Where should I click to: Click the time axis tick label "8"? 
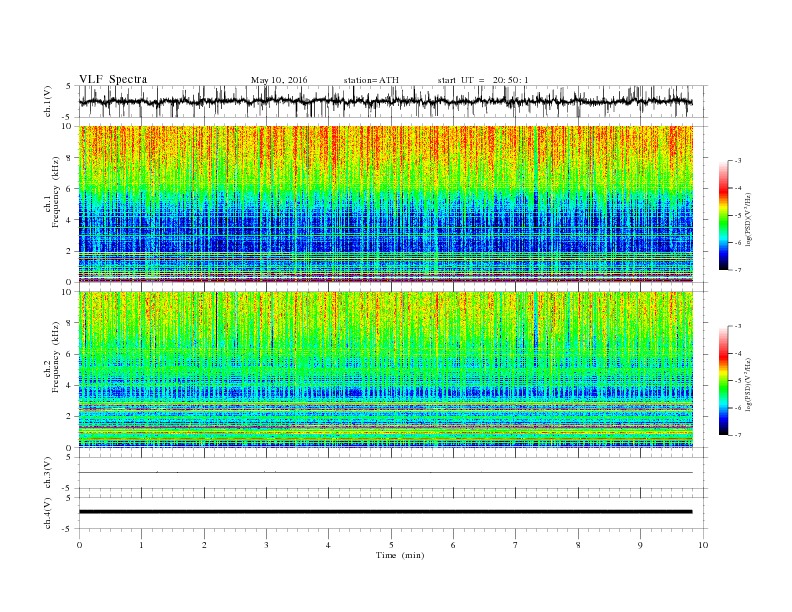578,545
